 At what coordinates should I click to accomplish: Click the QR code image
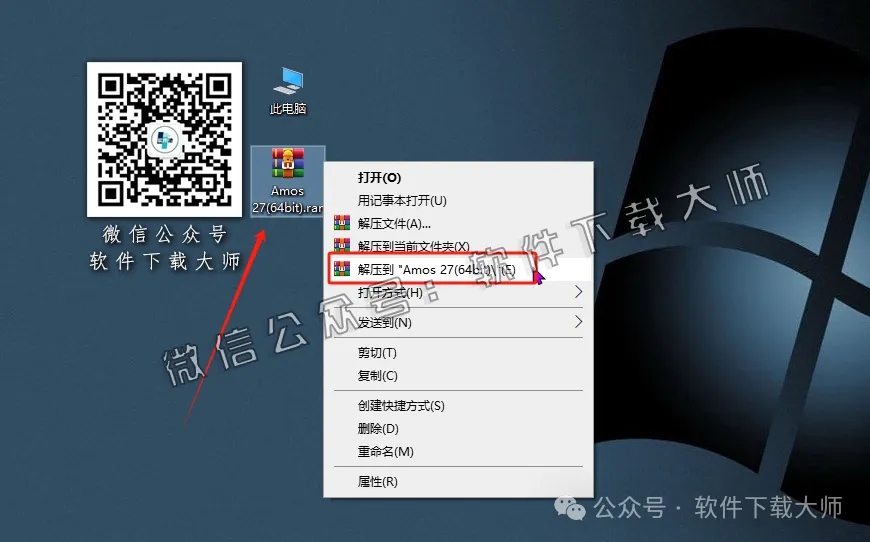[164, 139]
